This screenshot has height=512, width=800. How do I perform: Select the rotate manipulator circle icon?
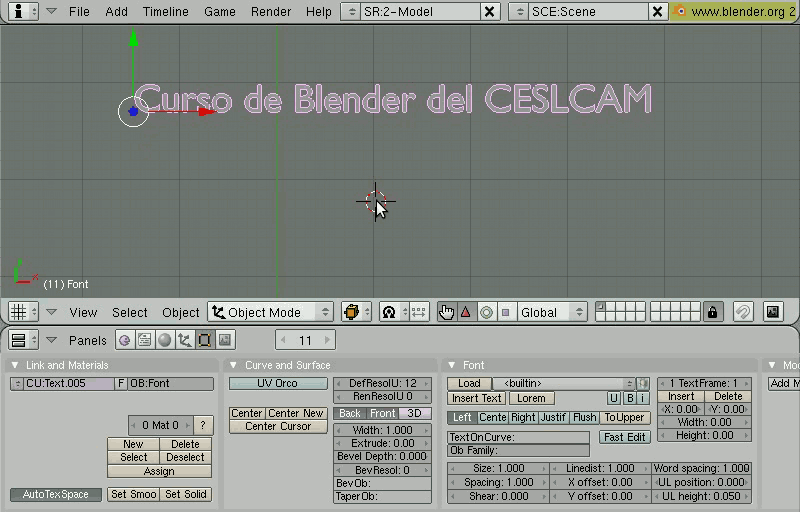(486, 312)
